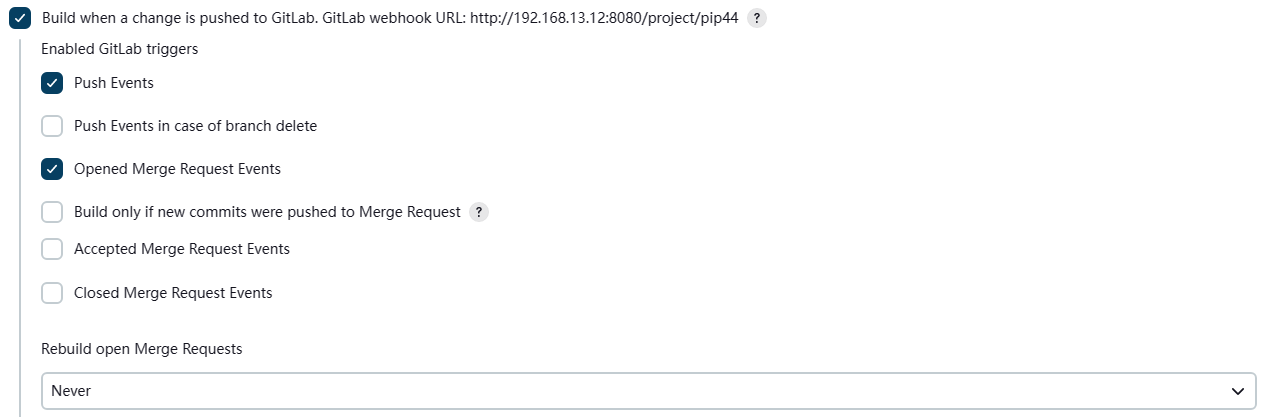Show help for new-commits-only build option
1273x417 pixels.
[x=479, y=212]
